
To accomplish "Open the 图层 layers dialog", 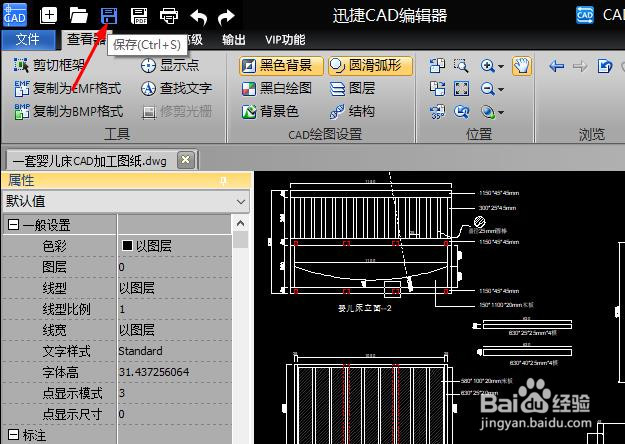I will point(352,88).
